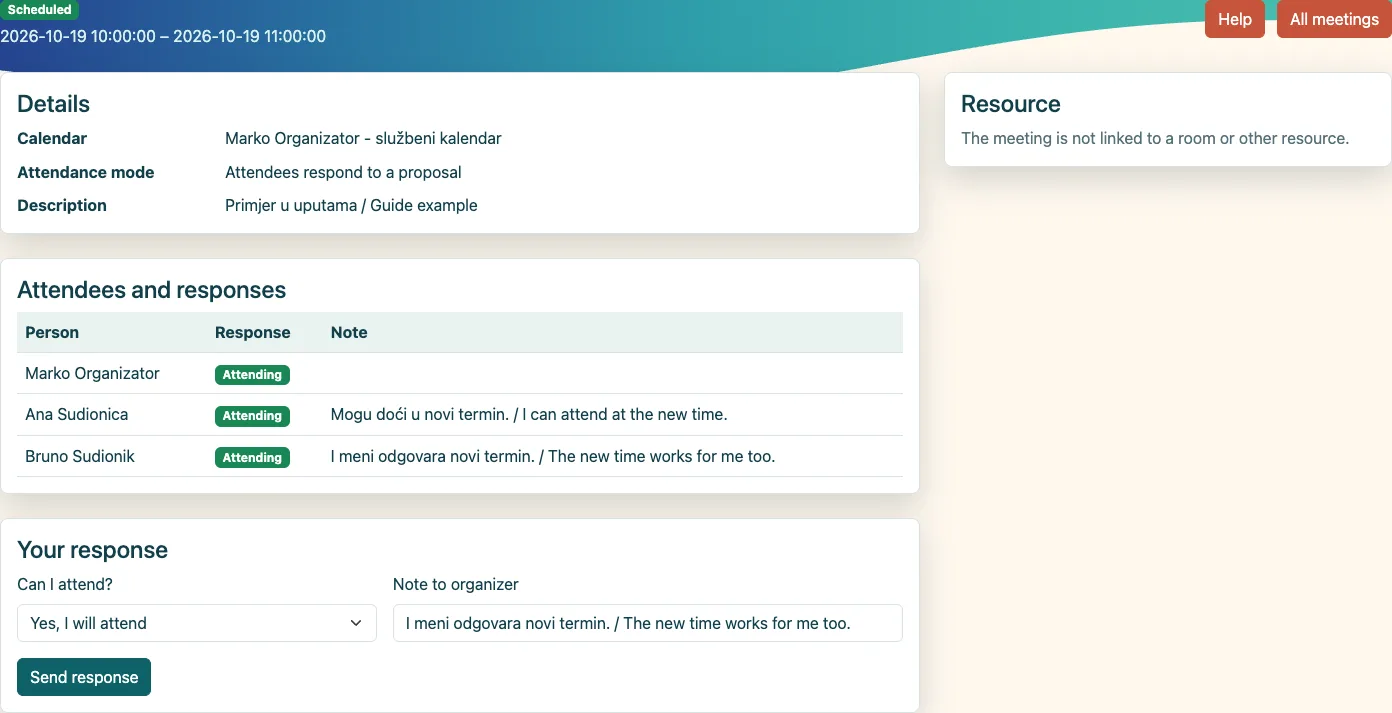1392x713 pixels.
Task: Click Marko Organizator's Attending badge
Action: pos(252,375)
